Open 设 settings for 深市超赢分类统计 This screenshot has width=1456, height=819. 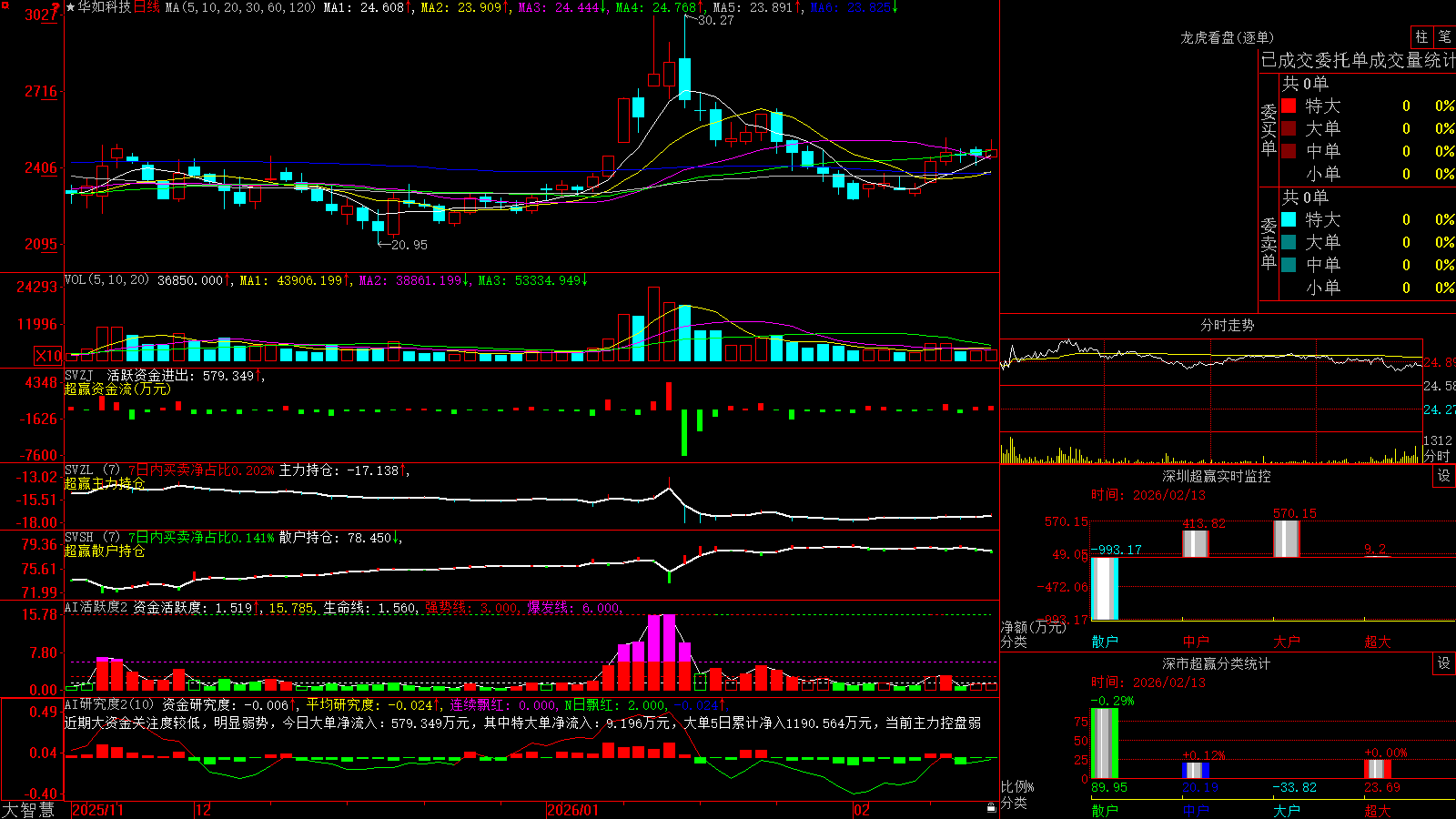pos(1444,663)
